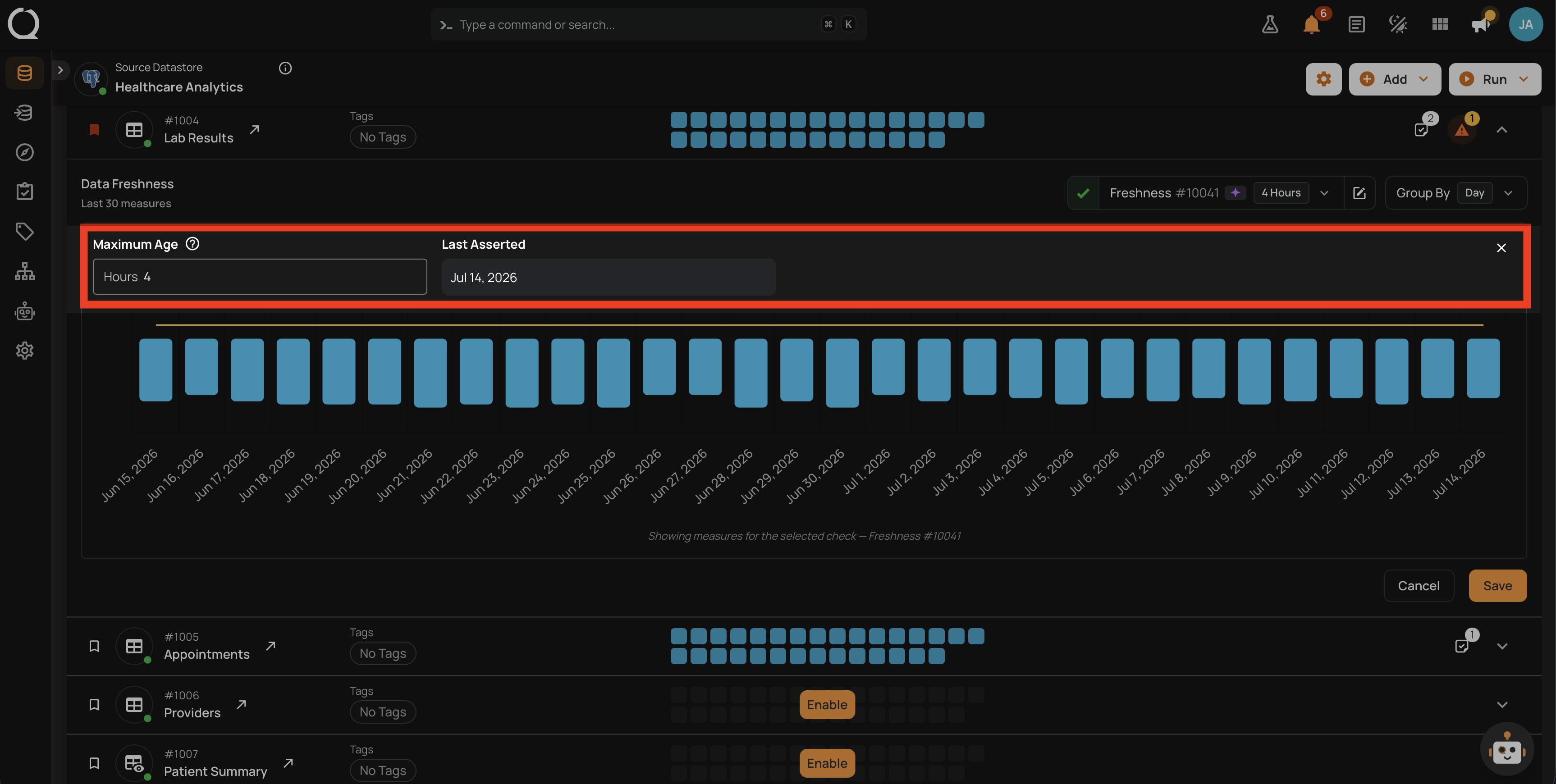The height and width of the screenshot is (784, 1556).
Task: Click the announcements megaphone icon
Action: click(x=1480, y=25)
